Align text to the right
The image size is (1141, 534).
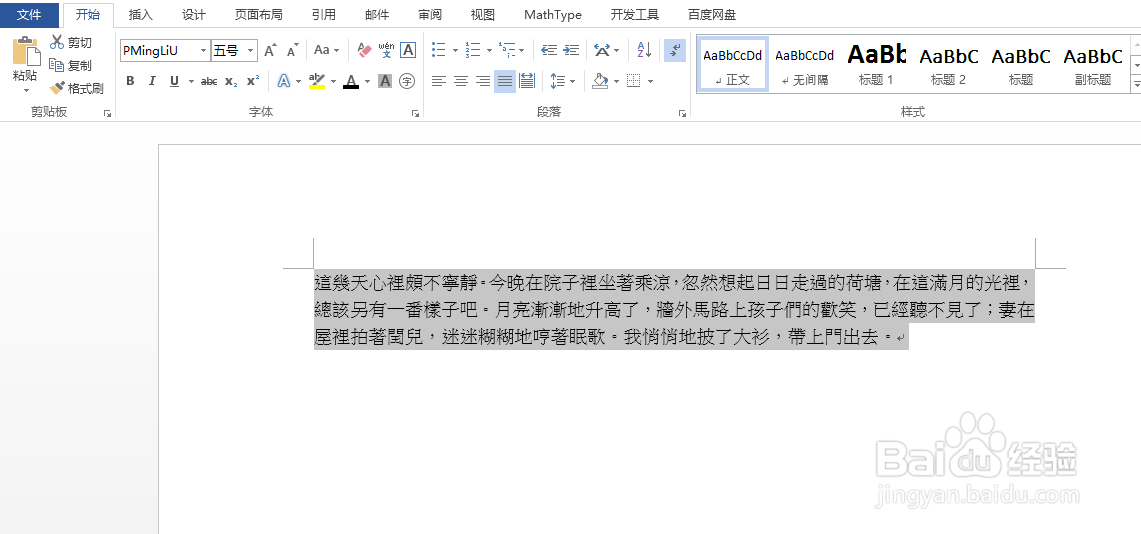pyautogui.click(x=482, y=81)
